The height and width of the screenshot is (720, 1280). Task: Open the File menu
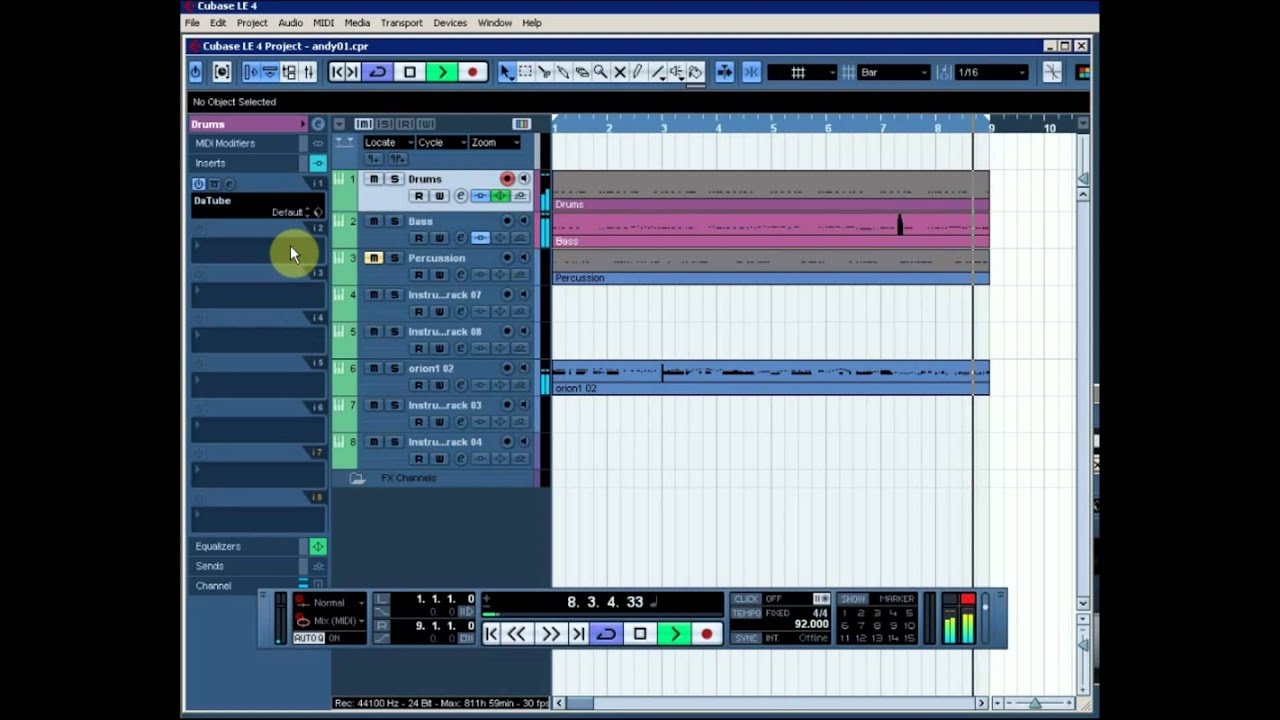coord(192,23)
